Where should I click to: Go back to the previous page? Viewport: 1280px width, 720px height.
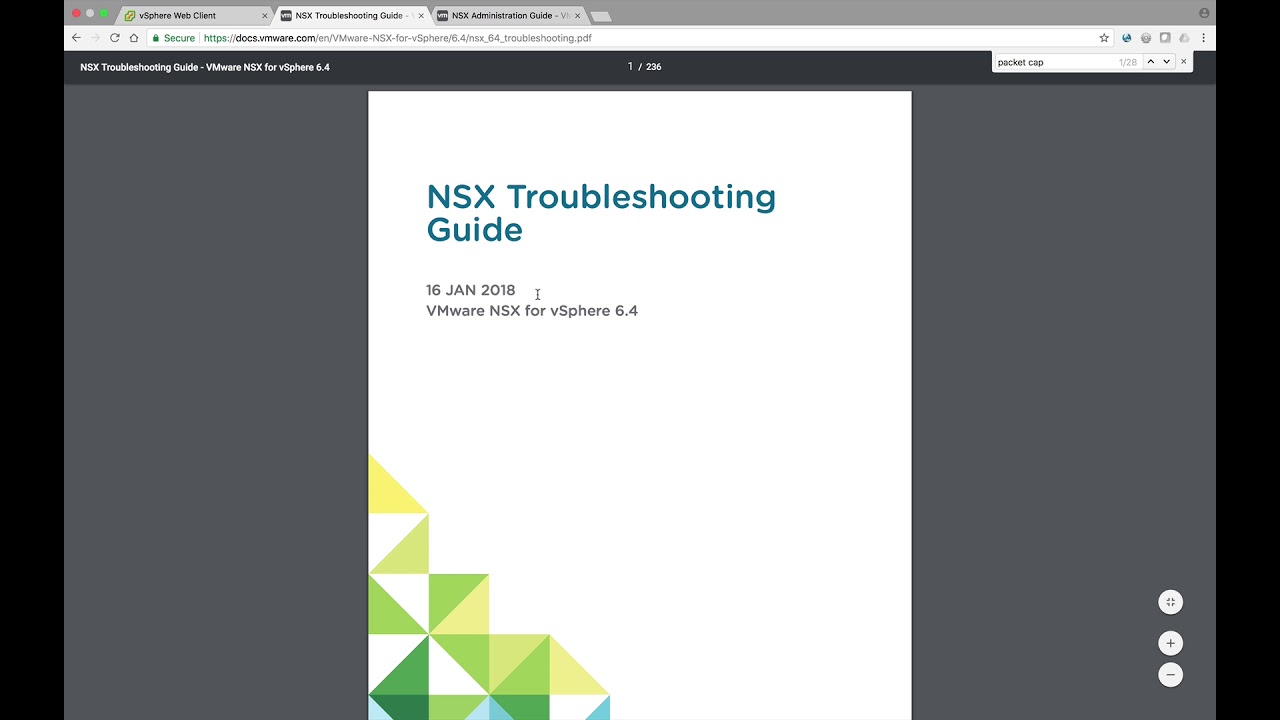(x=76, y=38)
